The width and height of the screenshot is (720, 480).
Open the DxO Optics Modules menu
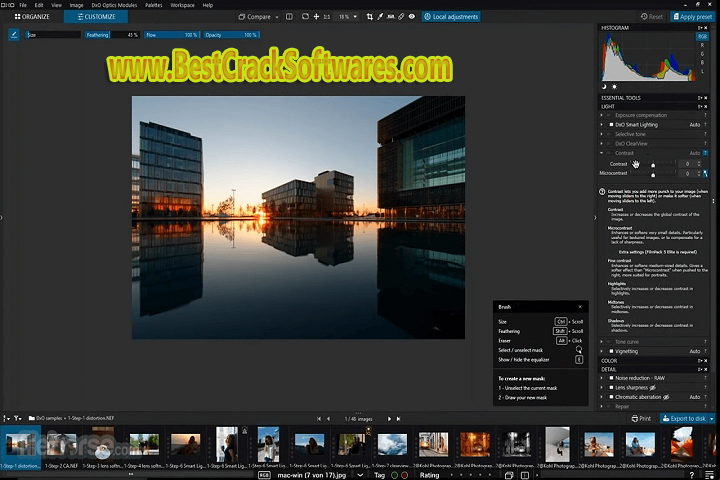click(114, 5)
